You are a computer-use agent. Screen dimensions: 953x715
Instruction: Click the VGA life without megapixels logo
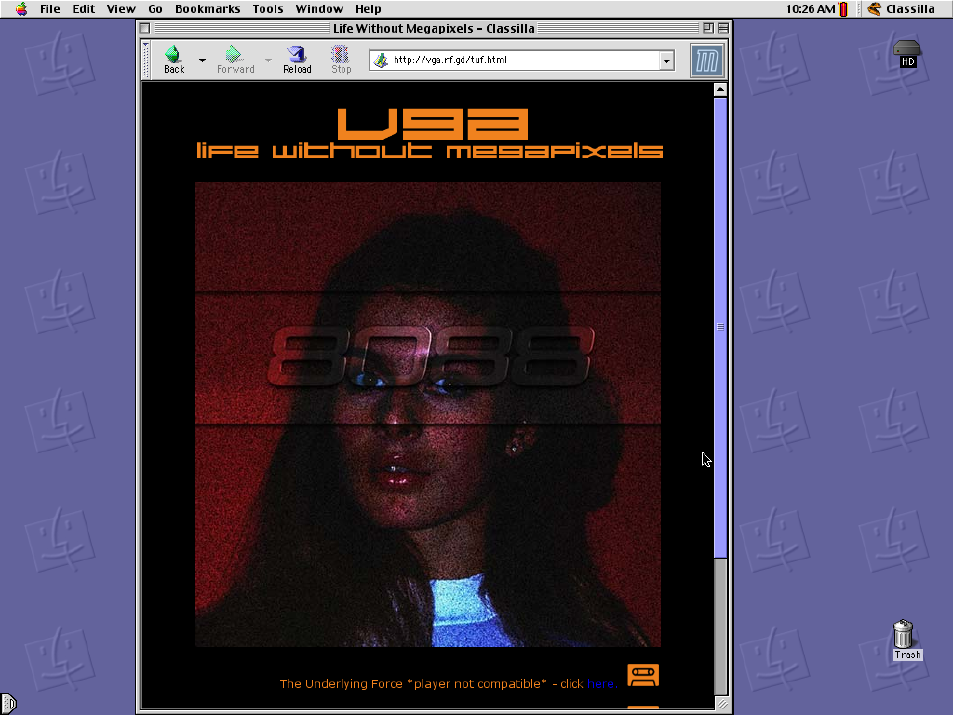(429, 133)
